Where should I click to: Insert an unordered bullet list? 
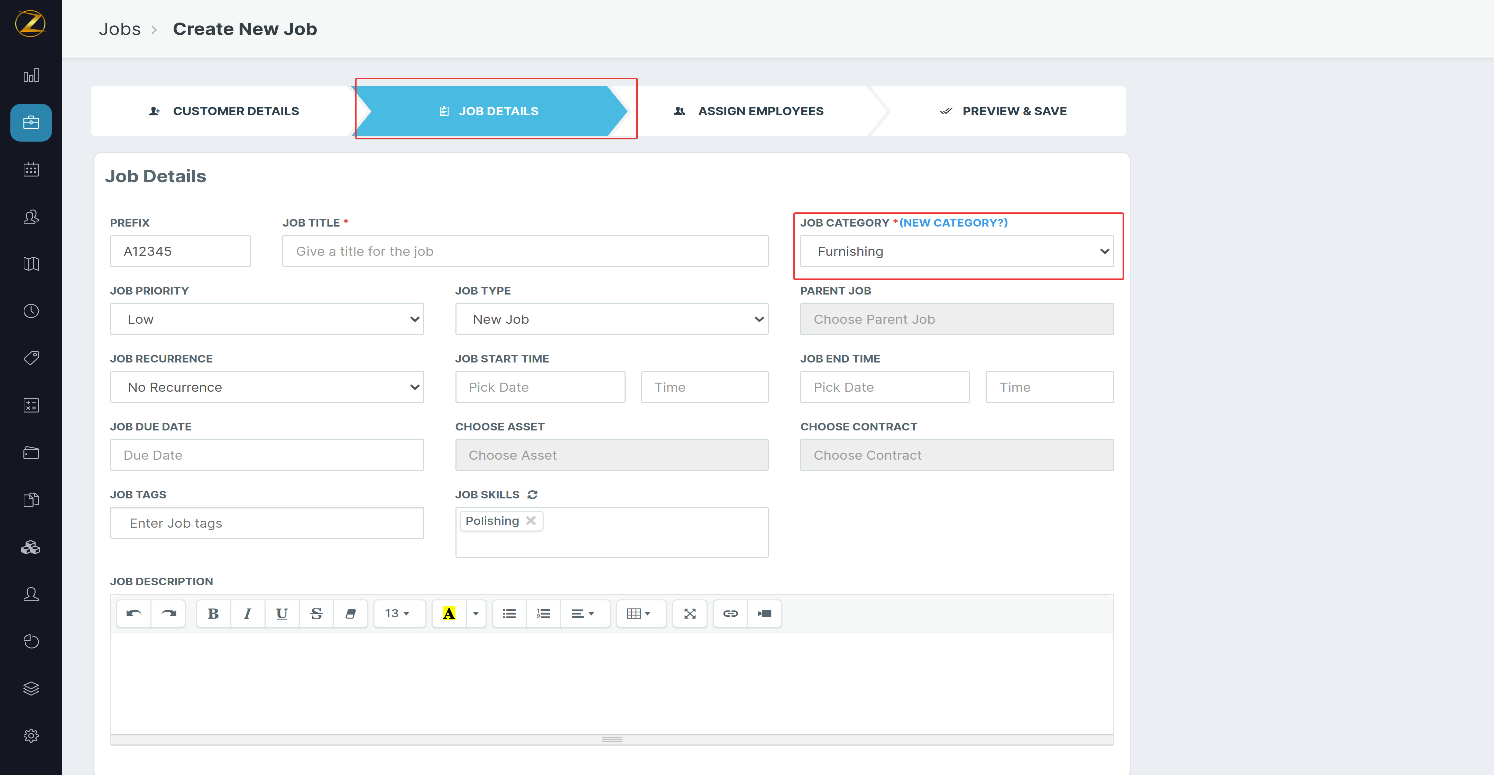(510, 614)
